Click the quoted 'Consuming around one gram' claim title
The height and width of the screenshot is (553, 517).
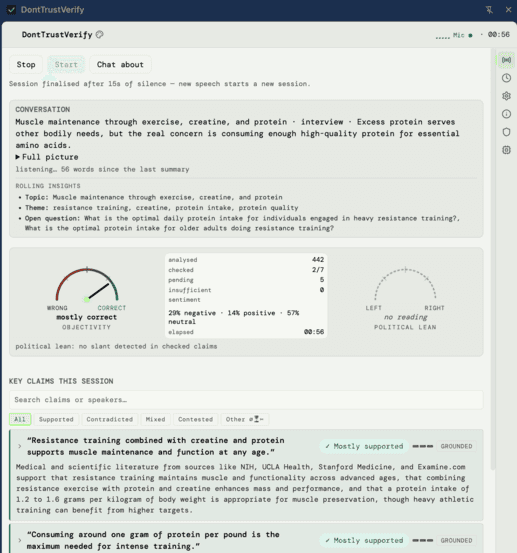(153, 540)
